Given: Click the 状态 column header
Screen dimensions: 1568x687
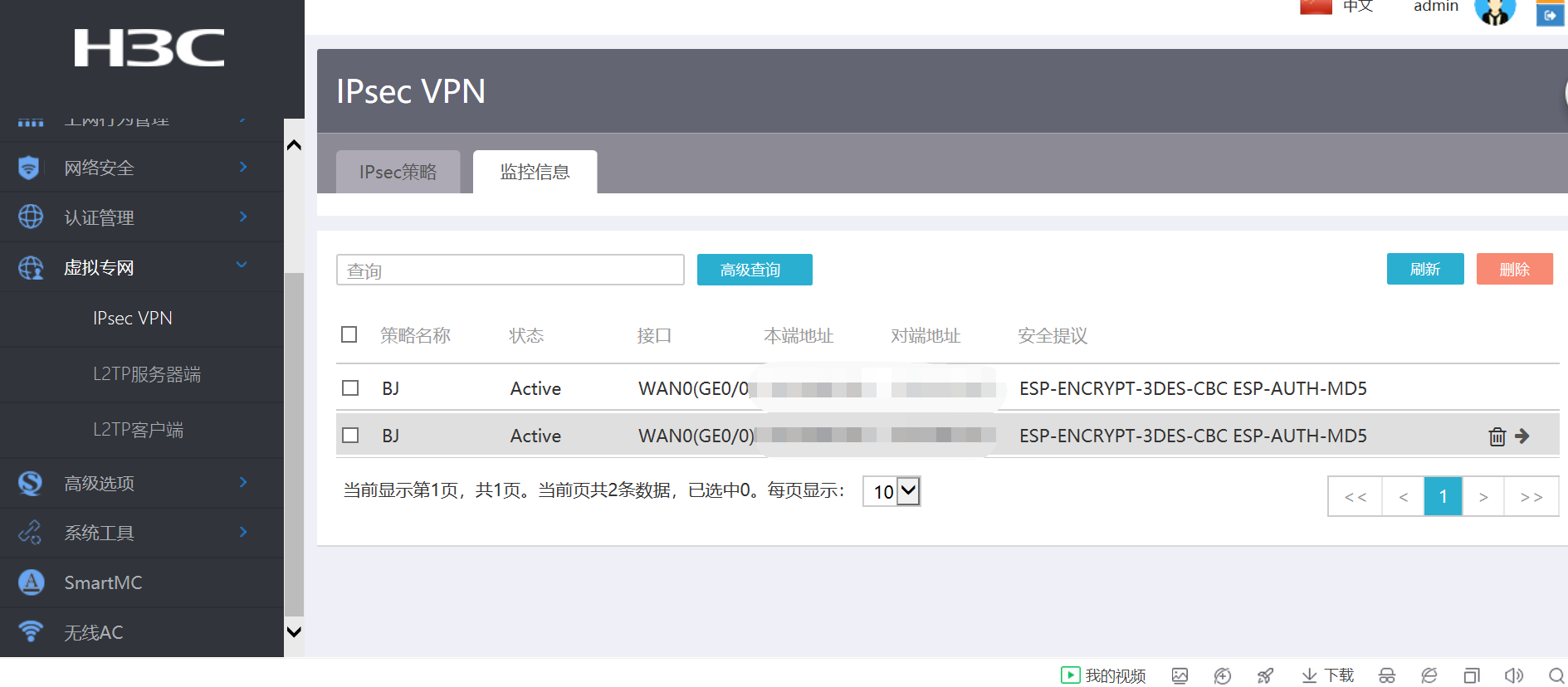Looking at the screenshot, I should pos(526,335).
